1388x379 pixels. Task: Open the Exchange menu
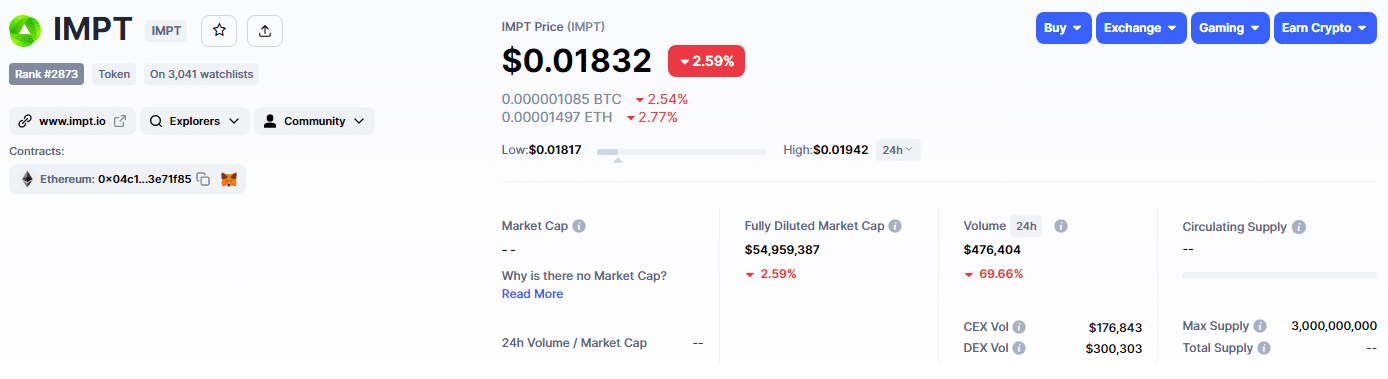1141,28
